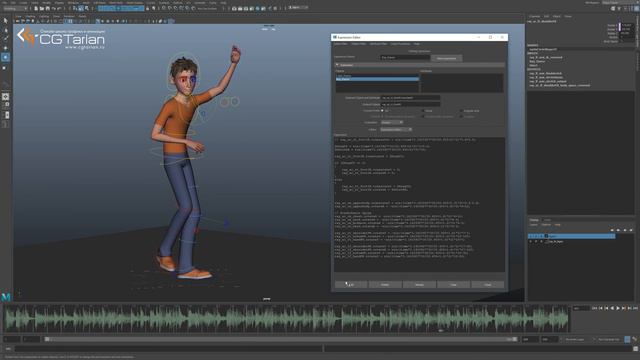Play the animation forwards
640x360 pixels.
(x=618, y=308)
